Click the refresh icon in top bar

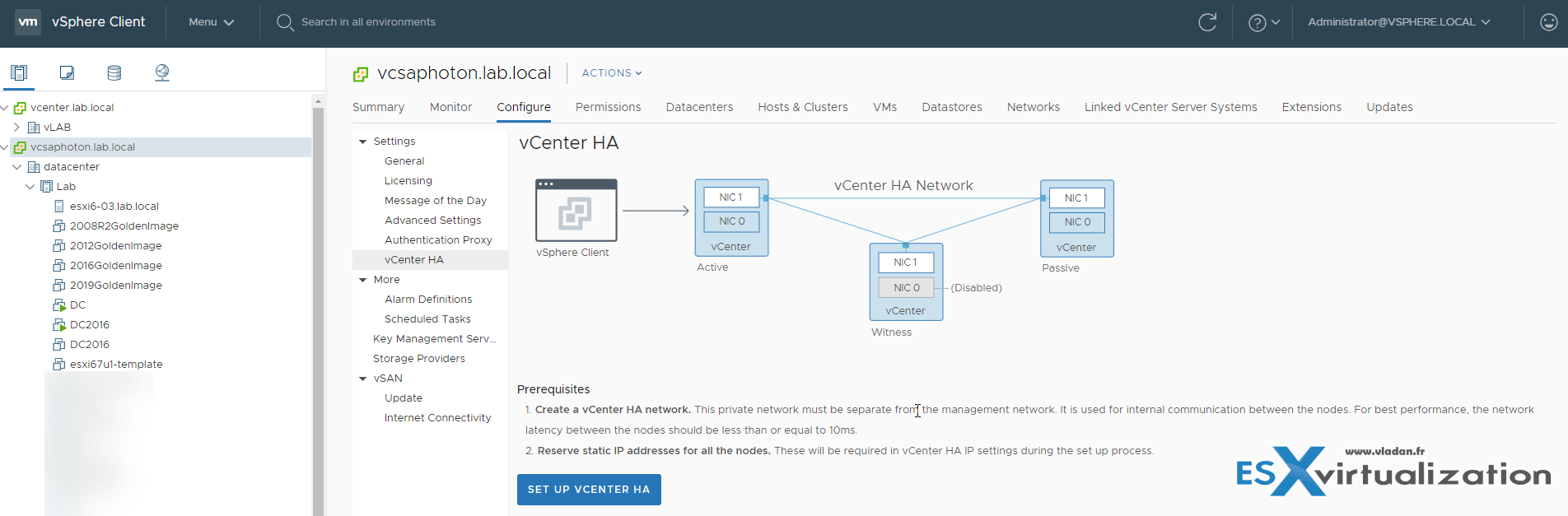[1207, 22]
